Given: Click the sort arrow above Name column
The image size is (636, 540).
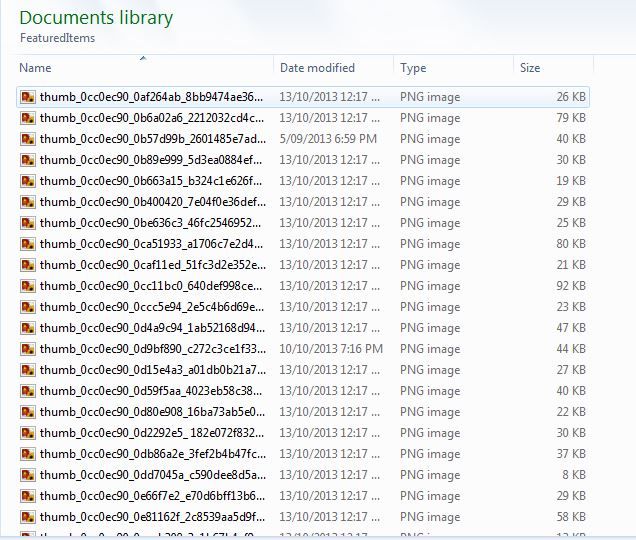Looking at the screenshot, I should point(143,58).
